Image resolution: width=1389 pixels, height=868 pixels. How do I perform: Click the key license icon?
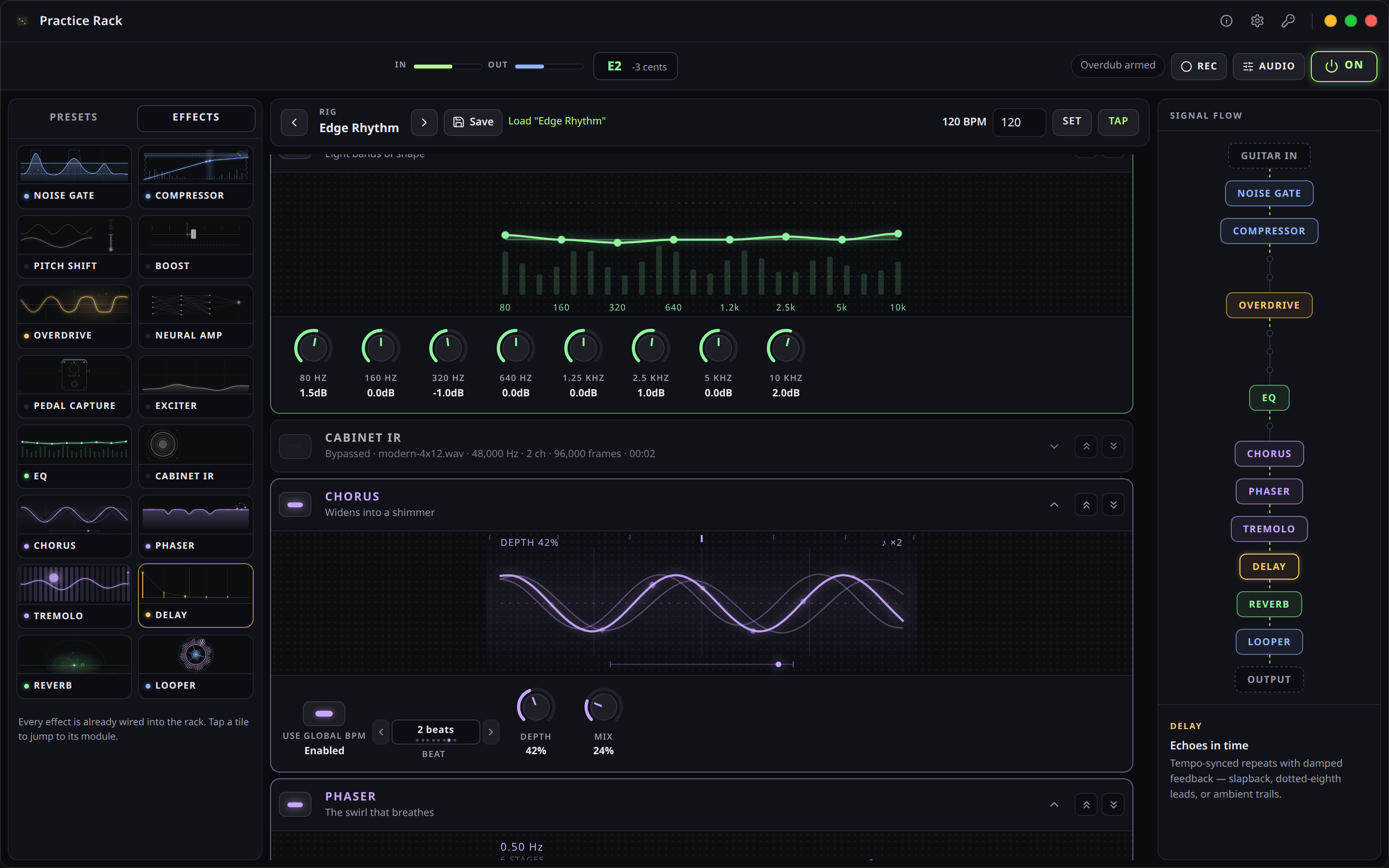point(1288,21)
